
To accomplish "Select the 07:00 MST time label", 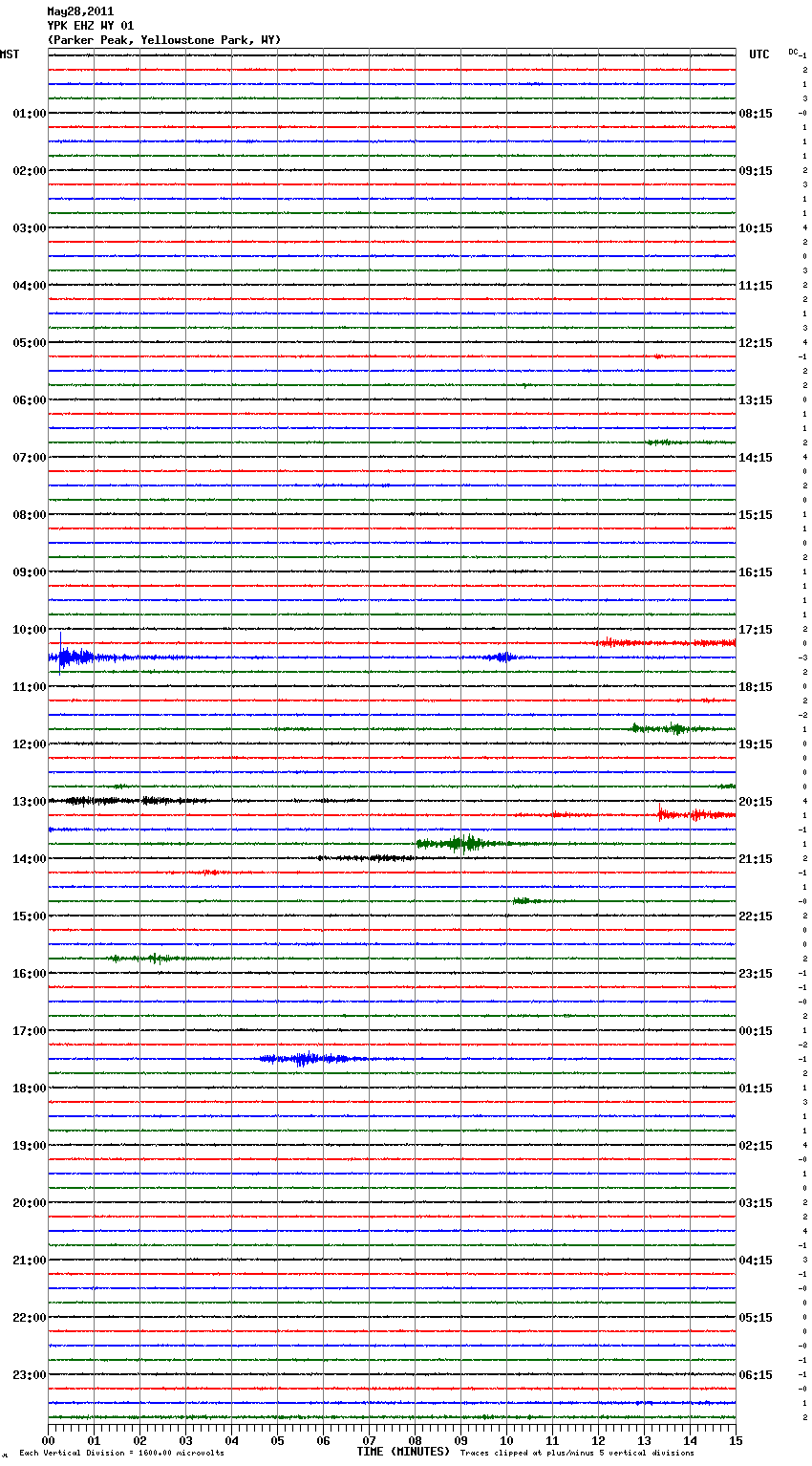I will point(29,458).
